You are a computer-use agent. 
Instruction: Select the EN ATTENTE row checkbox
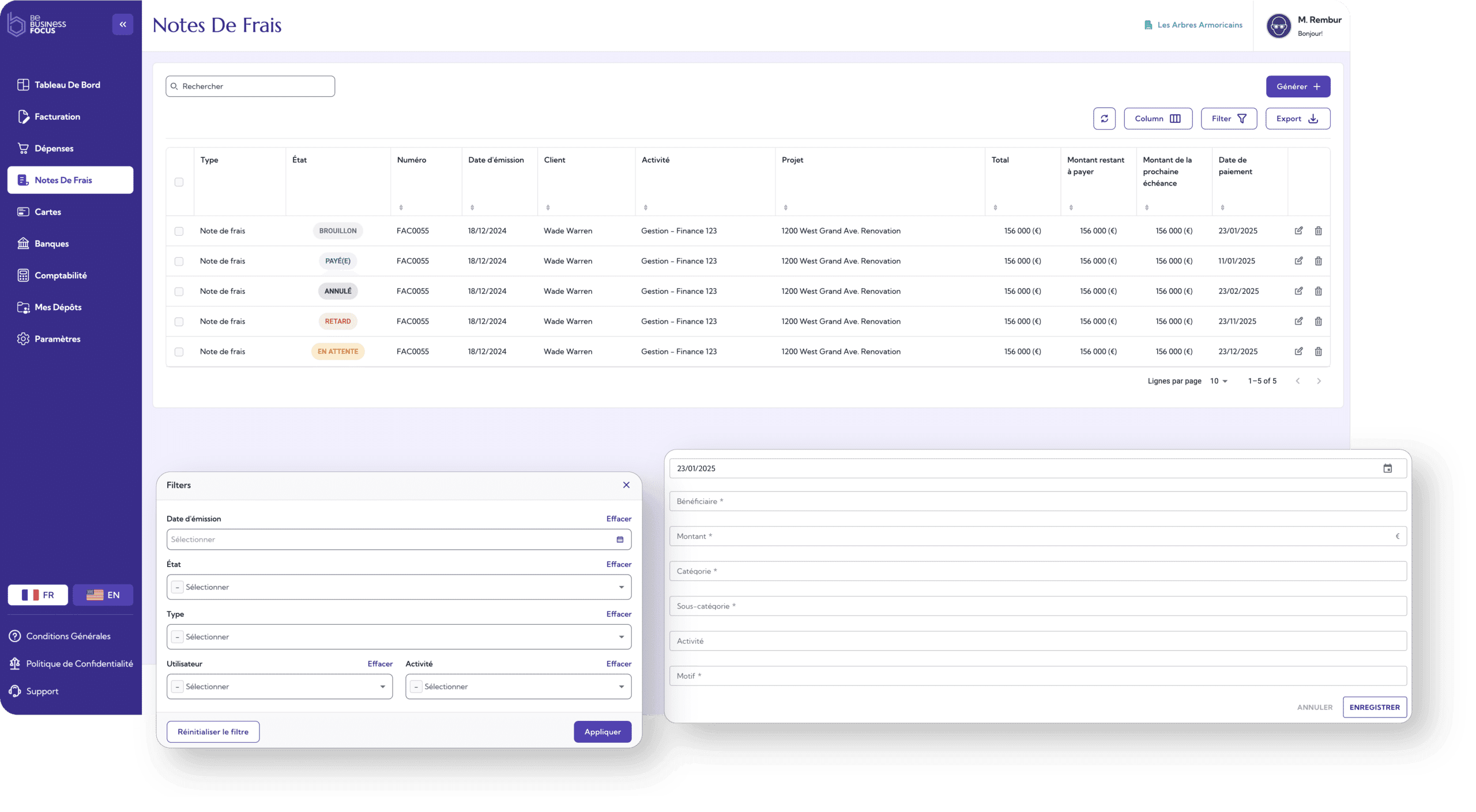click(179, 352)
